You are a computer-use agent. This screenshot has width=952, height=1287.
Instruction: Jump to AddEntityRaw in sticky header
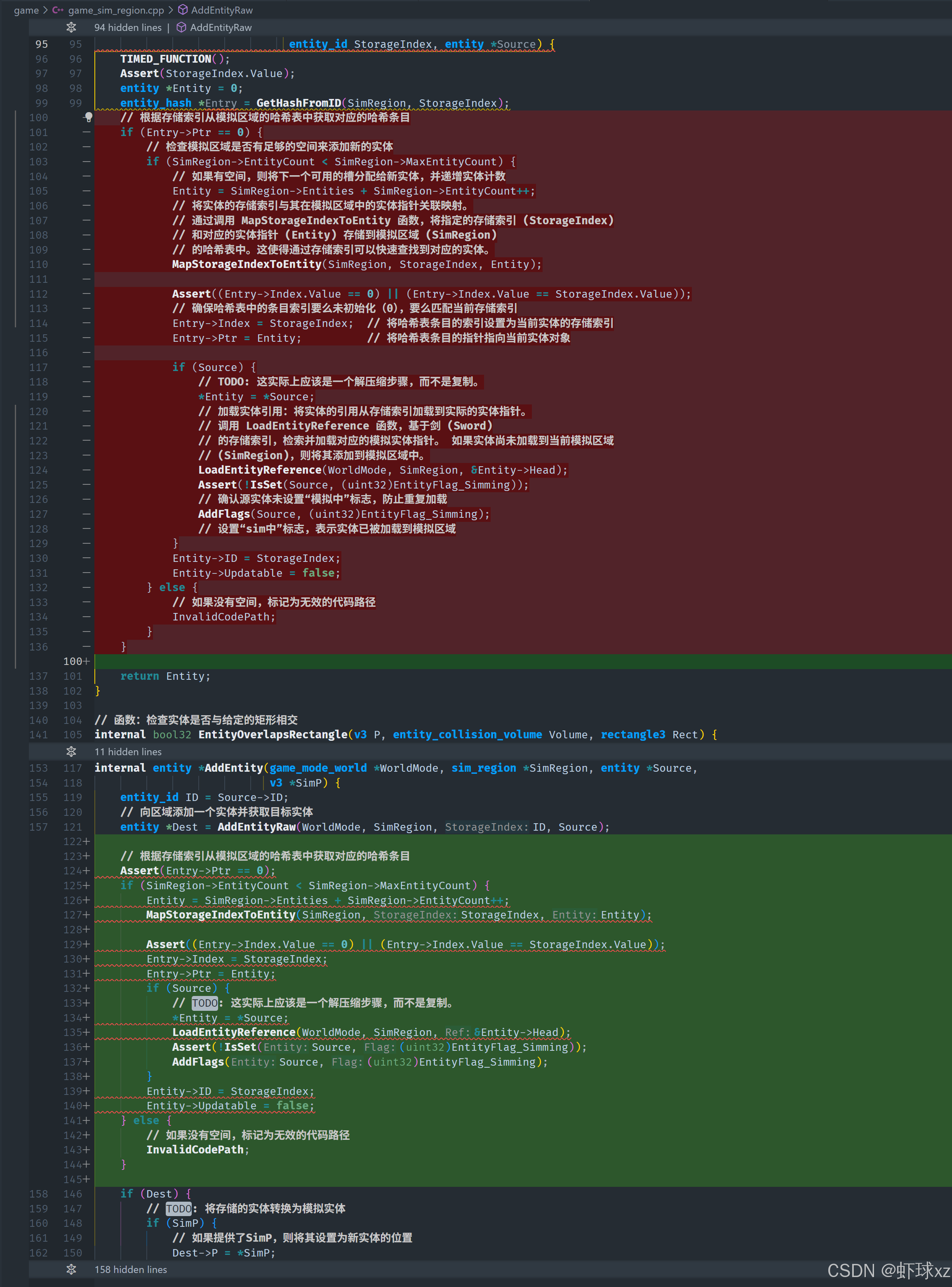coord(221,27)
